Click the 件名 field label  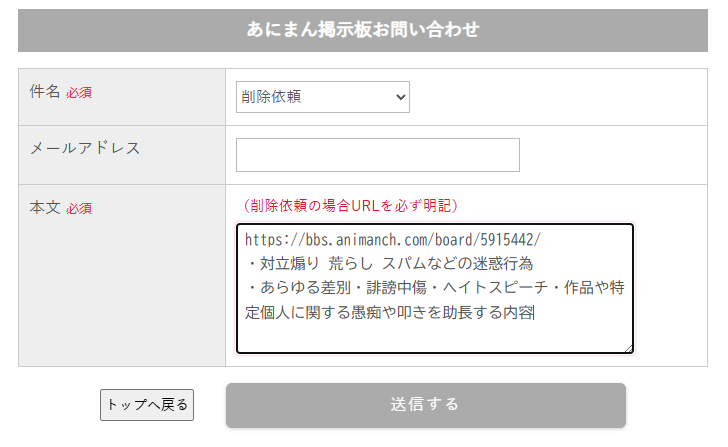[x=46, y=92]
